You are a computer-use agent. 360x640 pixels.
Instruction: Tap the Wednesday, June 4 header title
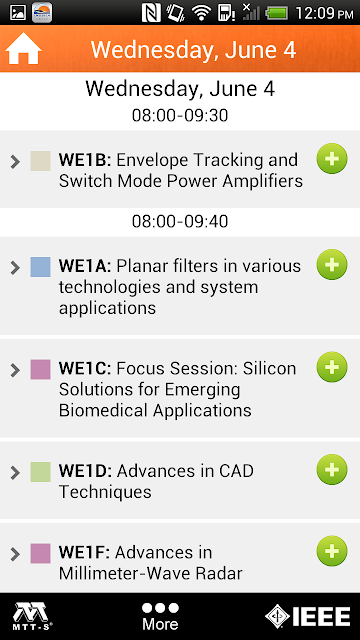(193, 49)
